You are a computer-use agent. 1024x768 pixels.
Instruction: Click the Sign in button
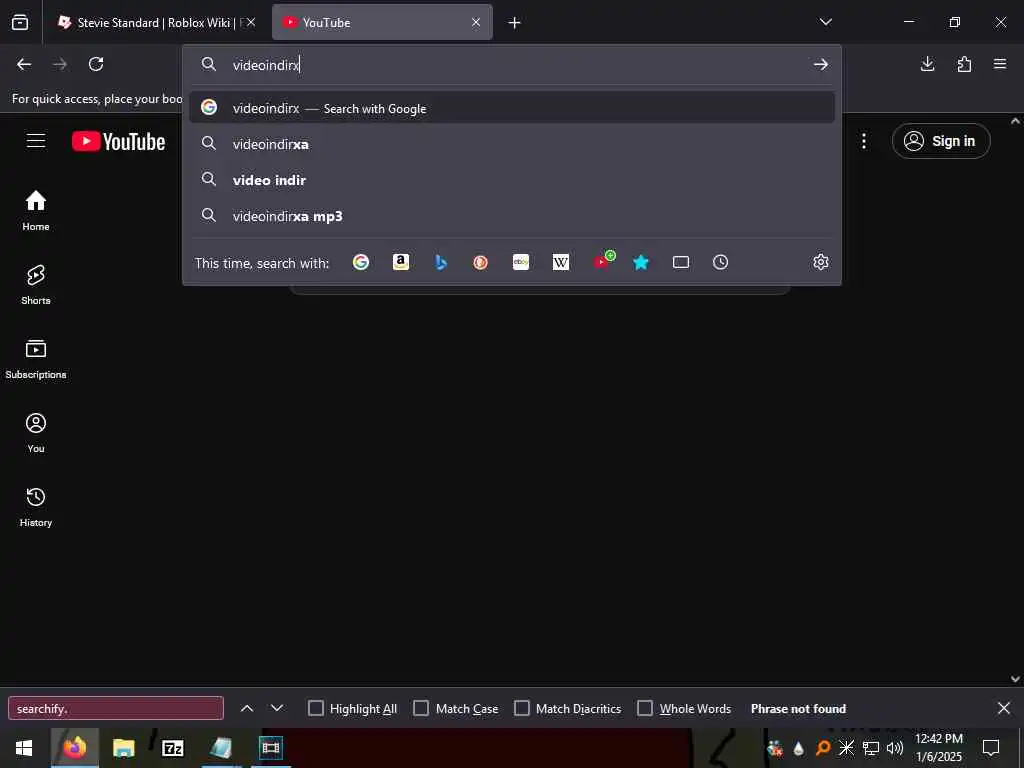click(941, 141)
